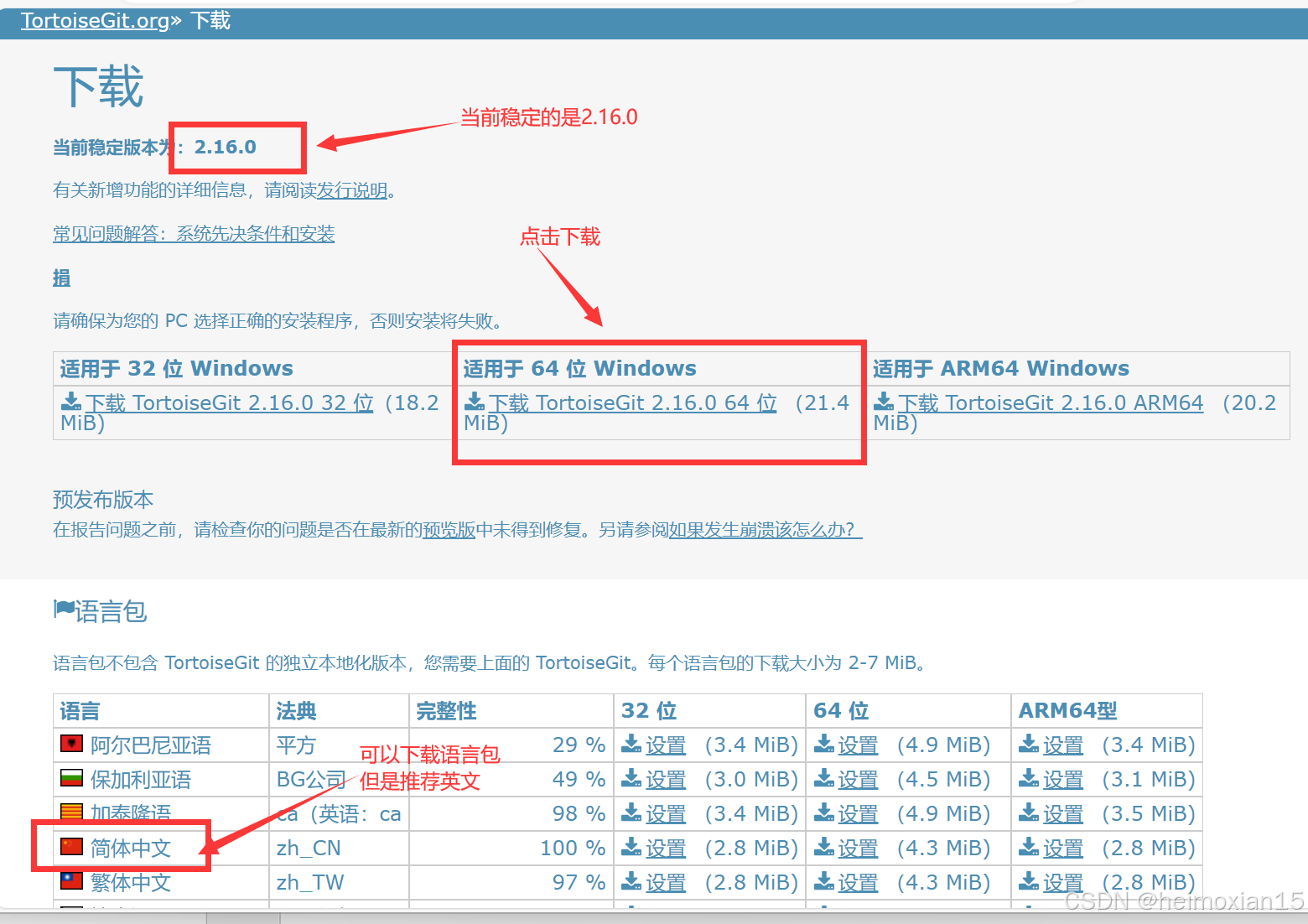Viewport: 1308px width, 924px height.
Task: Open the 预览版 preview release link
Action: [449, 530]
